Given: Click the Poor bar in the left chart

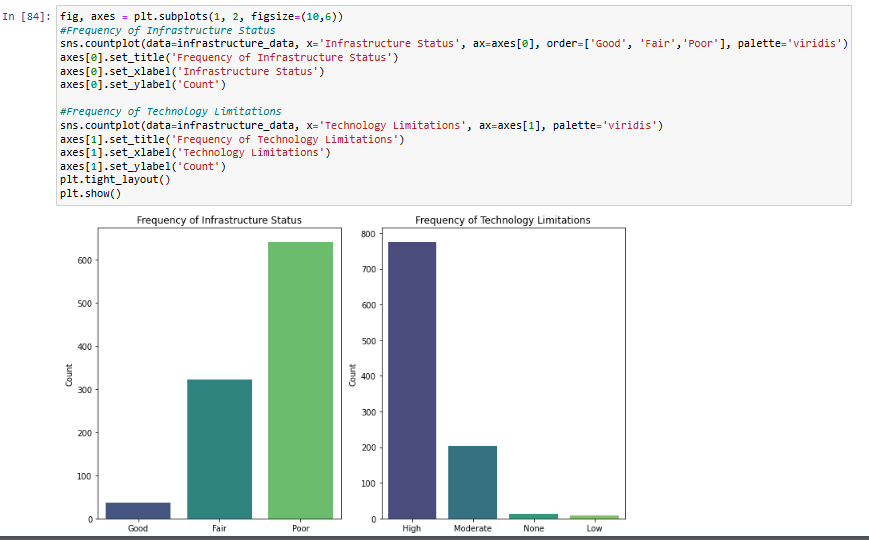Looking at the screenshot, I should pos(300,380).
